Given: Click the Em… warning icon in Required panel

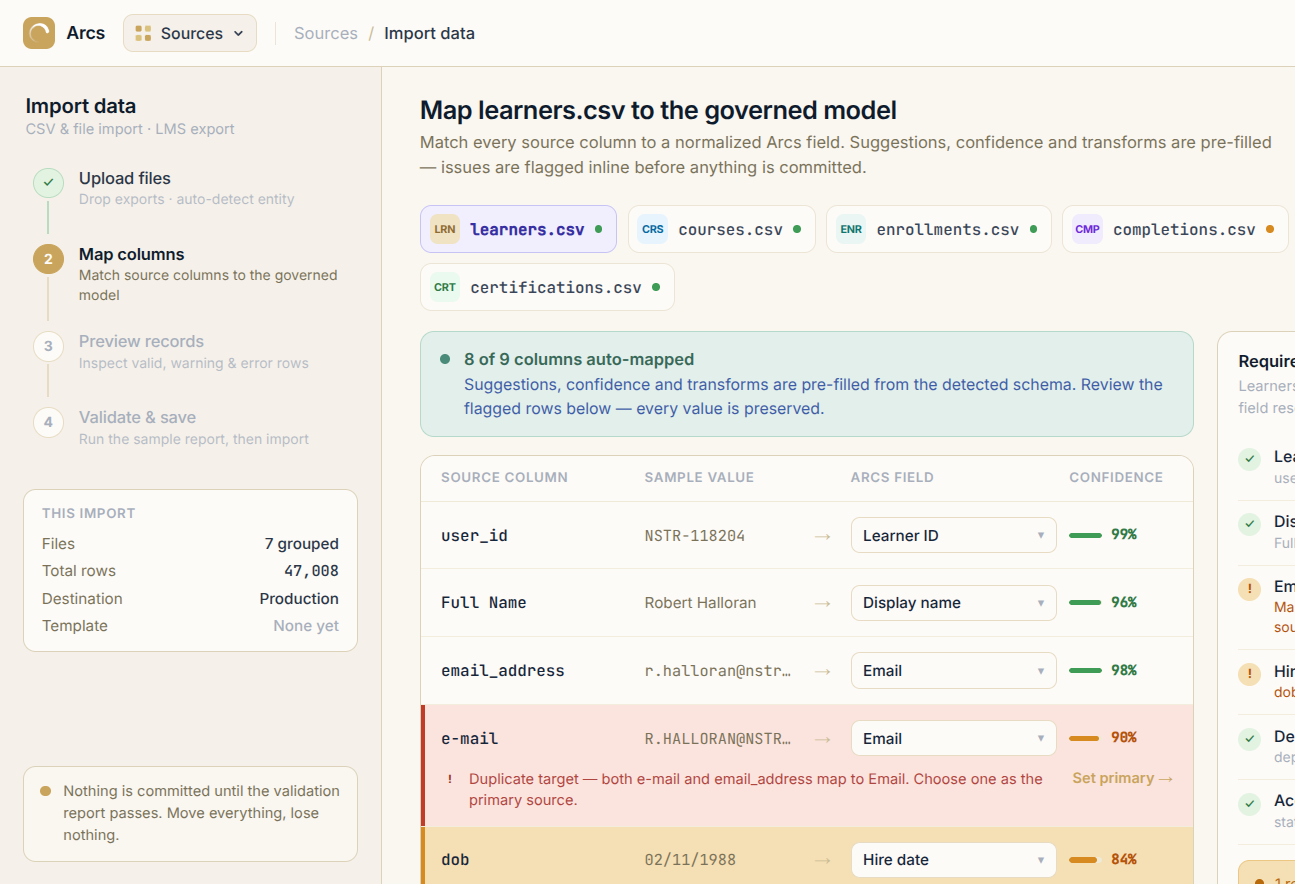Looking at the screenshot, I should 1249,589.
